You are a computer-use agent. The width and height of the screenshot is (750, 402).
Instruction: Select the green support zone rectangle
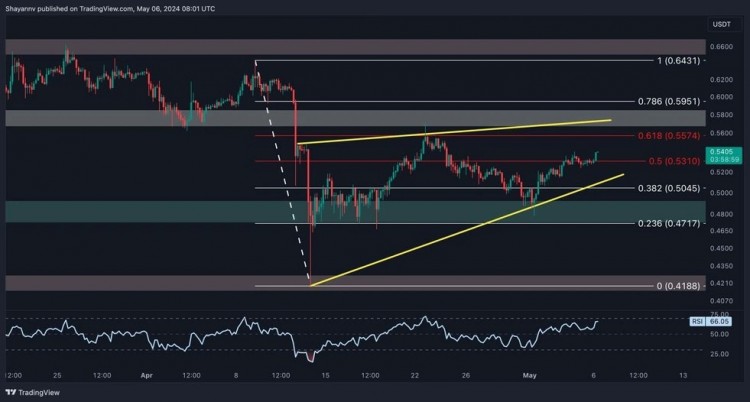pos(355,212)
